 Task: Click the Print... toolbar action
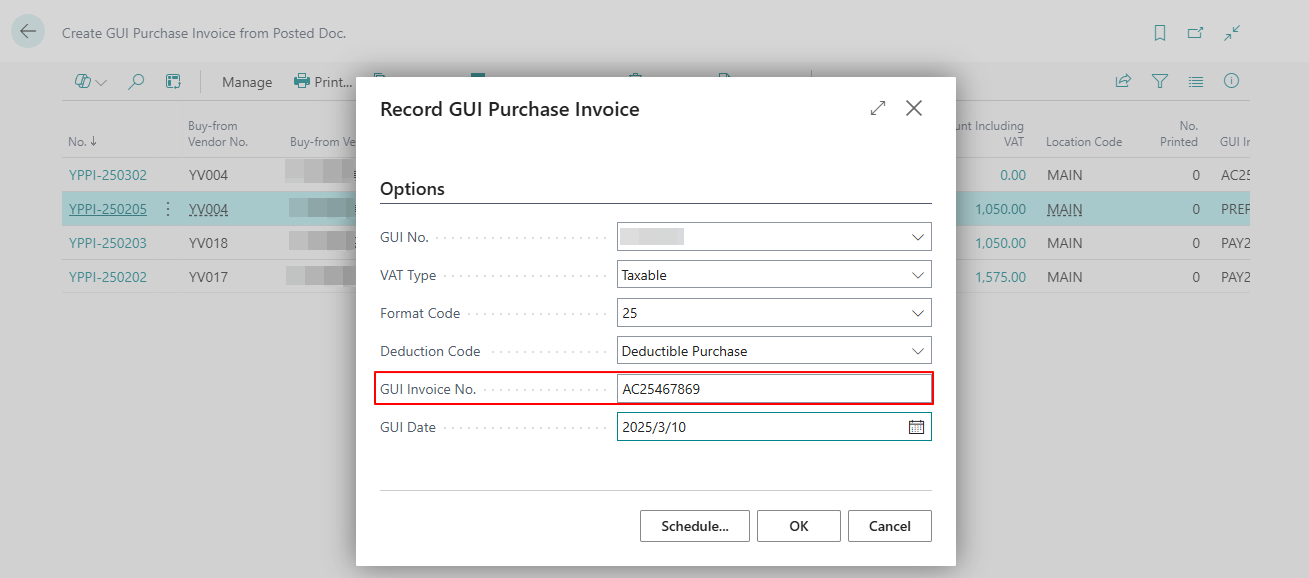tap(323, 82)
